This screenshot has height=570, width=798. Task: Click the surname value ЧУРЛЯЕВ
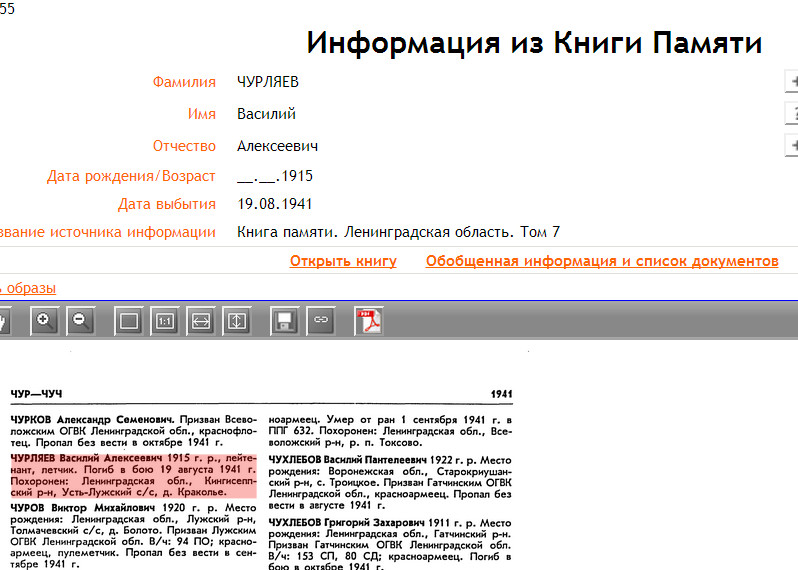click(268, 82)
